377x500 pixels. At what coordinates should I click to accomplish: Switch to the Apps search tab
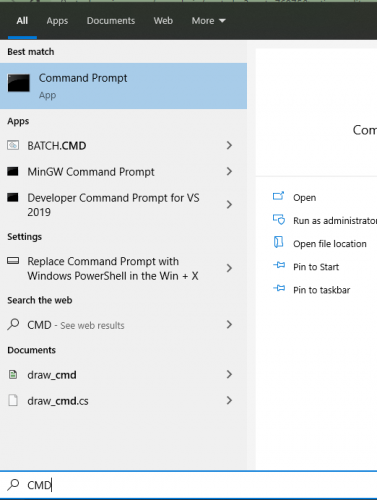(x=57, y=21)
